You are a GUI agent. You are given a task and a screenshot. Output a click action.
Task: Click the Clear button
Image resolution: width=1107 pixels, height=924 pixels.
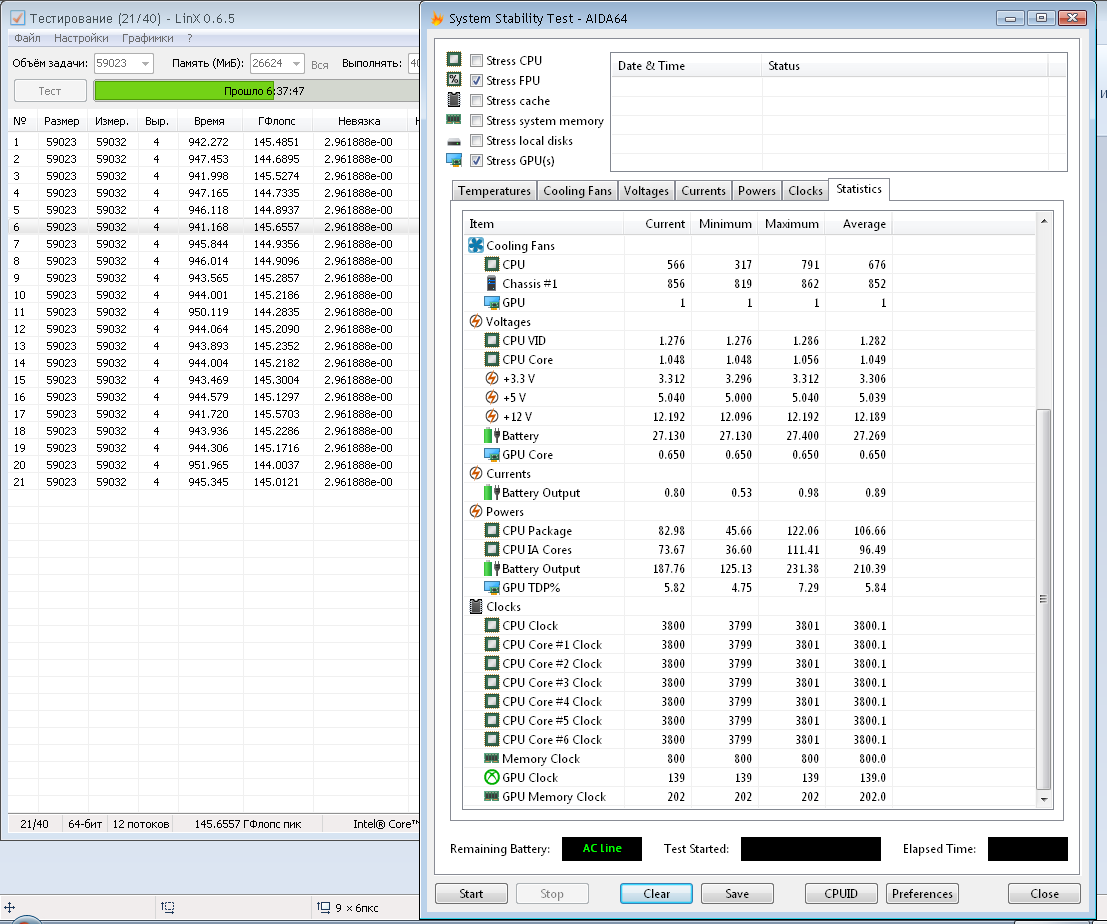pyautogui.click(x=656, y=894)
